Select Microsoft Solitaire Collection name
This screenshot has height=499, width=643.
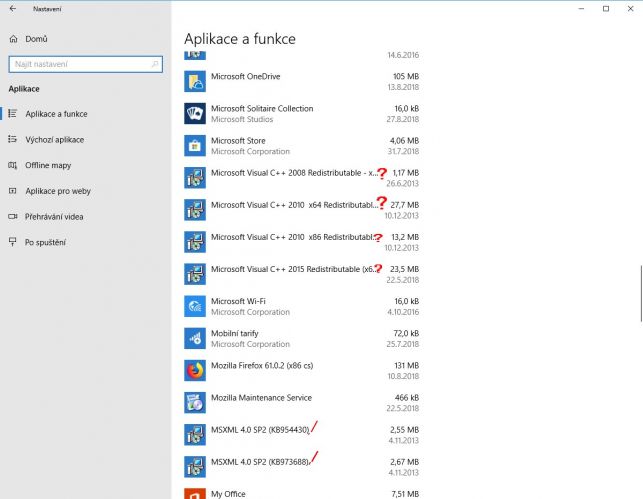[x=262, y=108]
